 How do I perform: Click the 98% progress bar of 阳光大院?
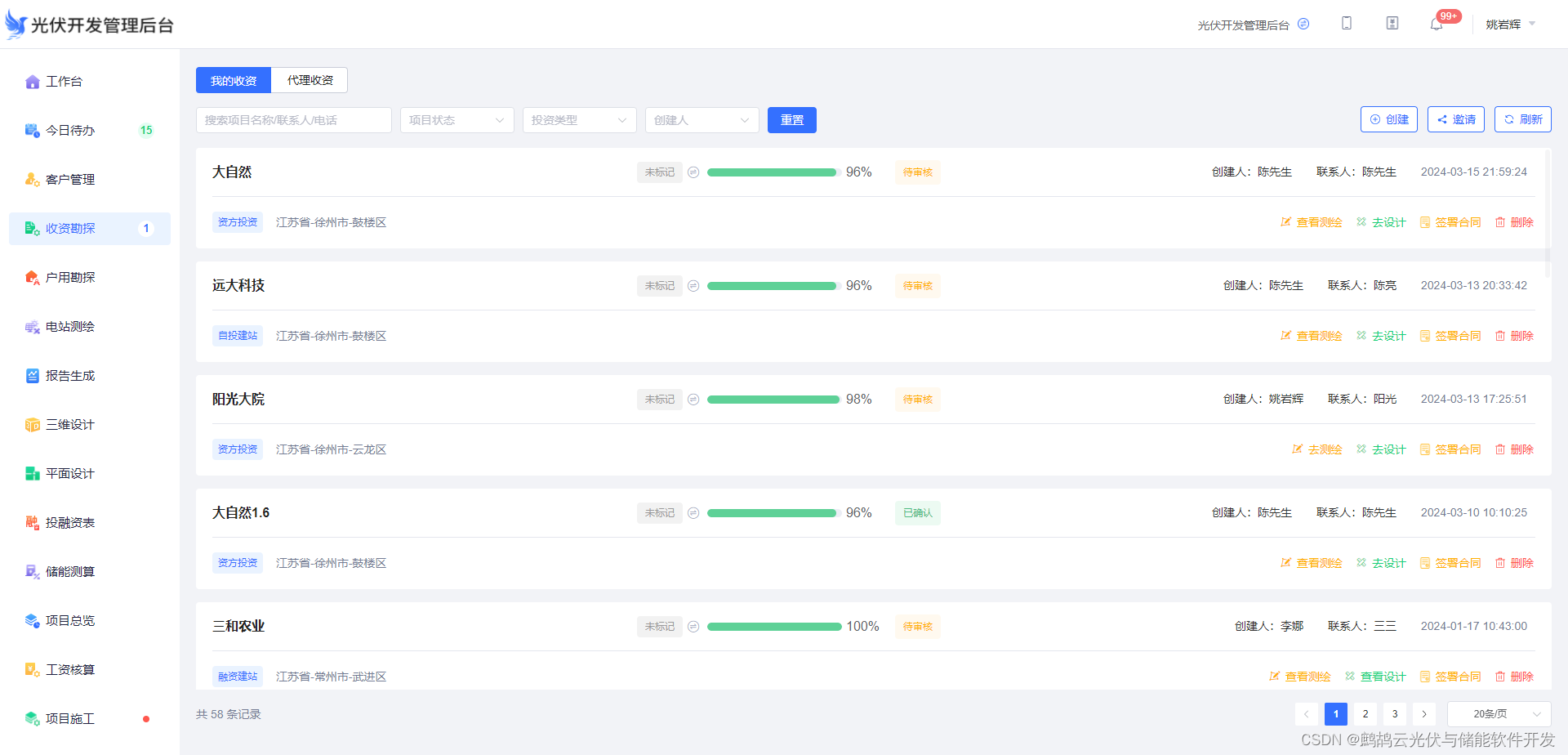[x=774, y=400]
